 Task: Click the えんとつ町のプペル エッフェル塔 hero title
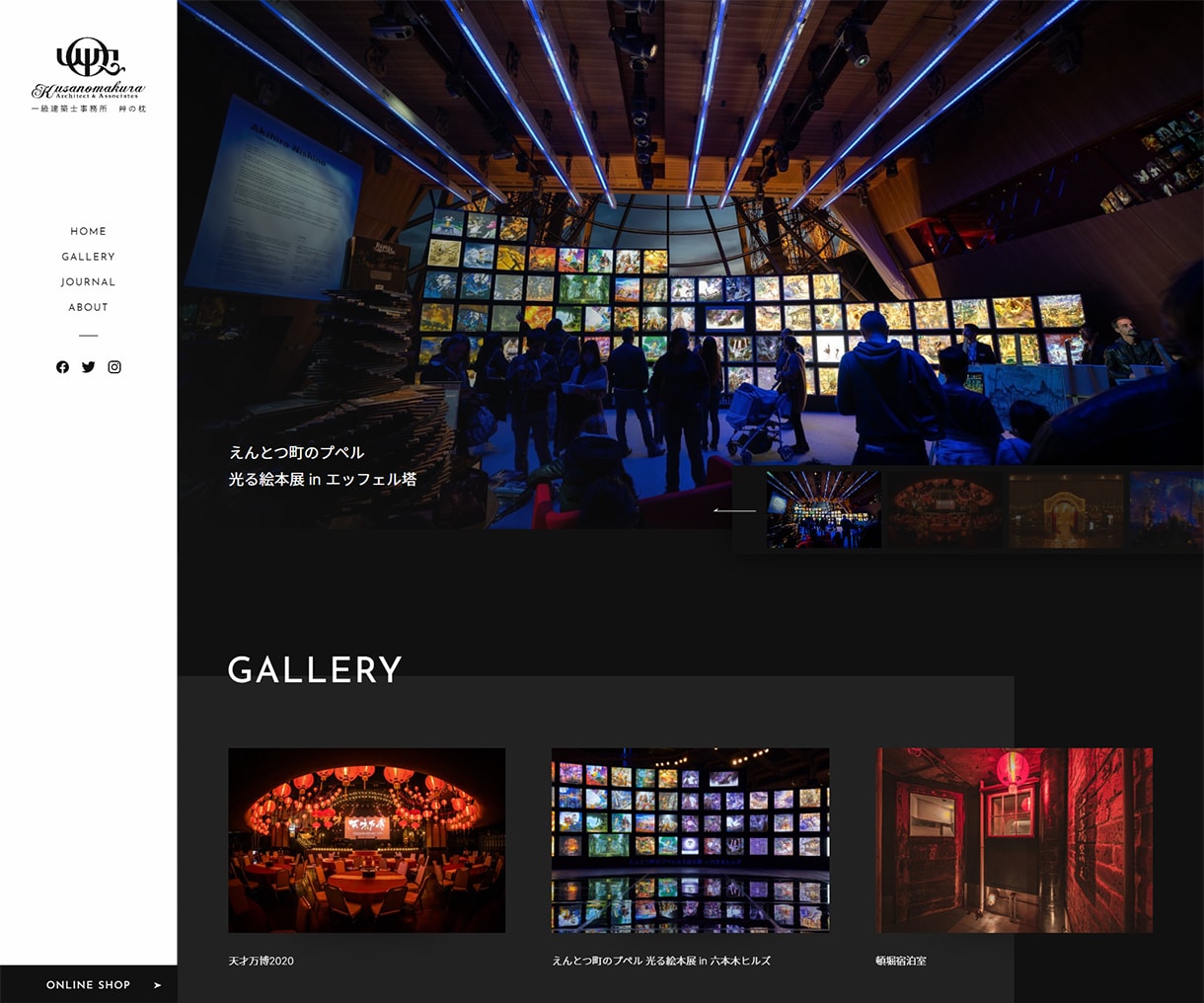tap(323, 466)
